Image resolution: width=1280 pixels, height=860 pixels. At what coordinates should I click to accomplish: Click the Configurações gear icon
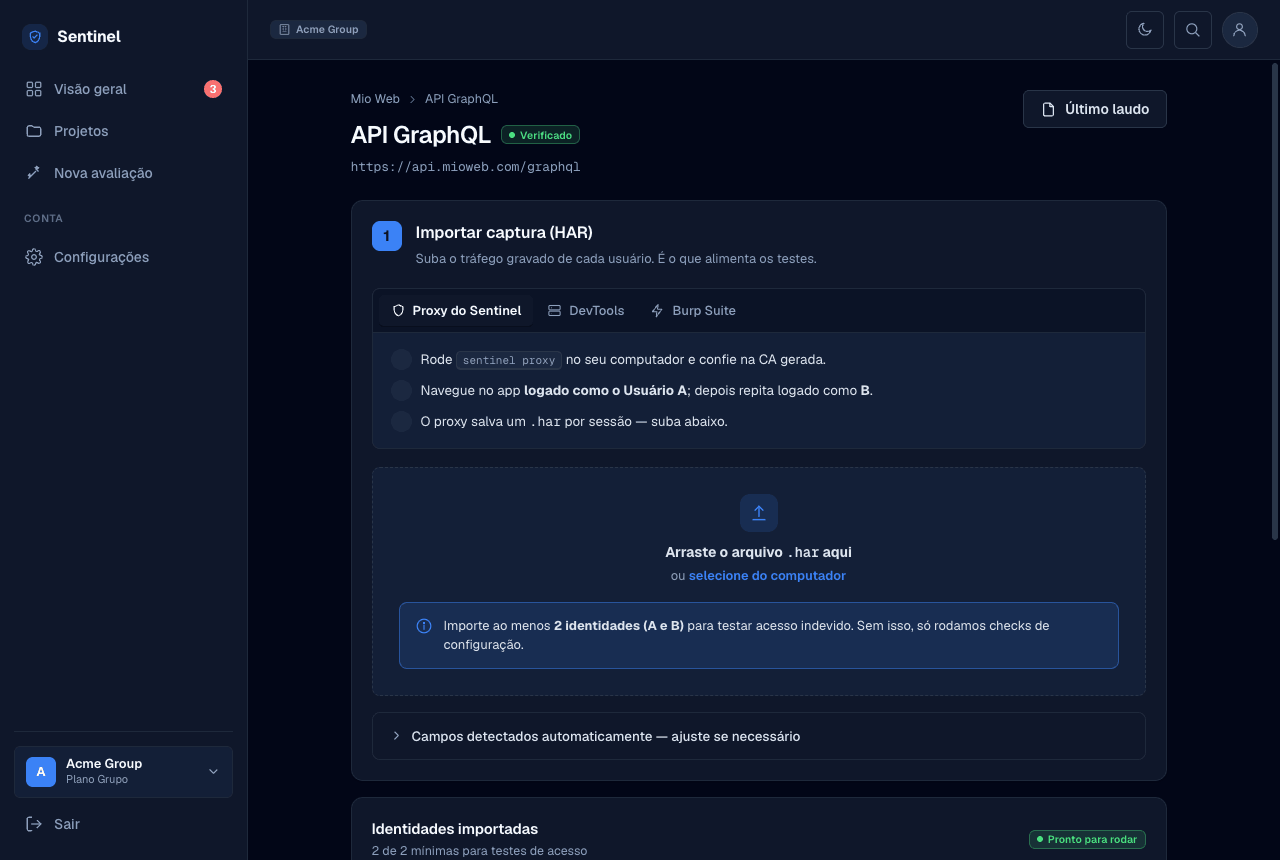tap(34, 257)
